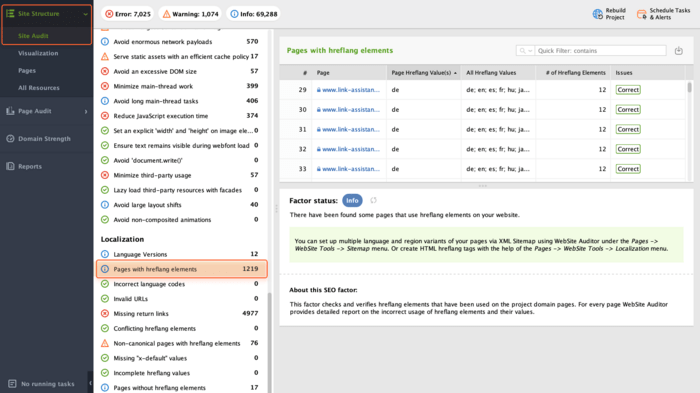The height and width of the screenshot is (393, 700).
Task: Click warning icon beside Non-canonical pages with hreflang
Action: [x=105, y=343]
